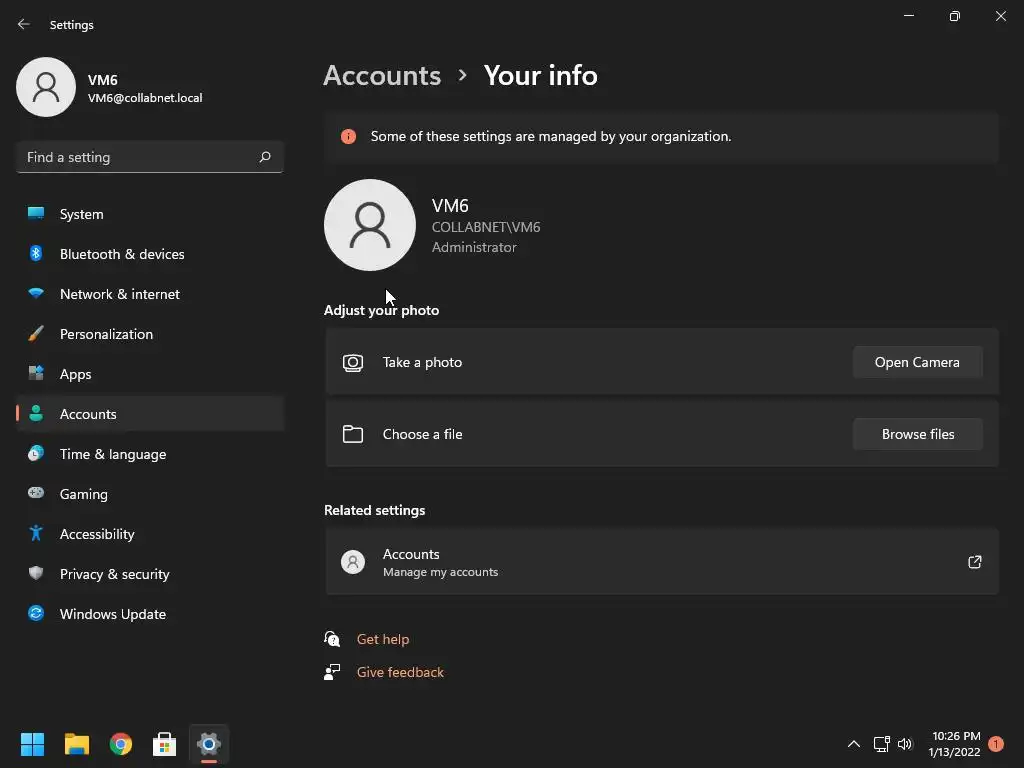Click the Give feedback link
1024x768 pixels.
point(400,672)
